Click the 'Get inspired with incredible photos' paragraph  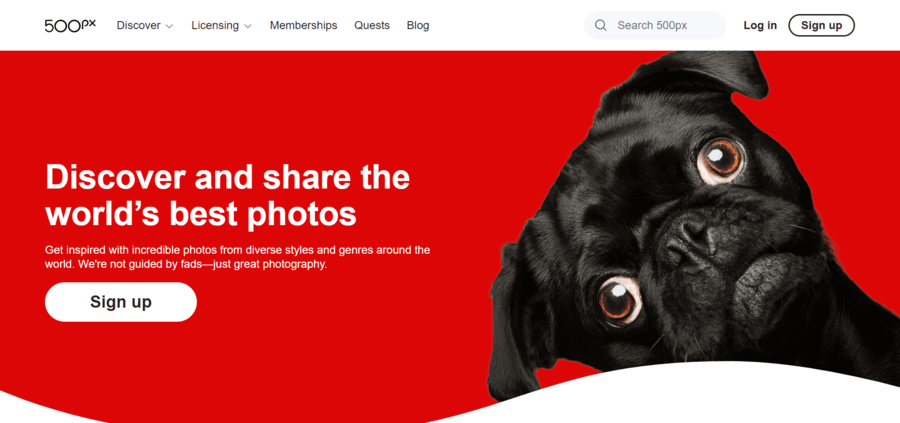(x=237, y=258)
